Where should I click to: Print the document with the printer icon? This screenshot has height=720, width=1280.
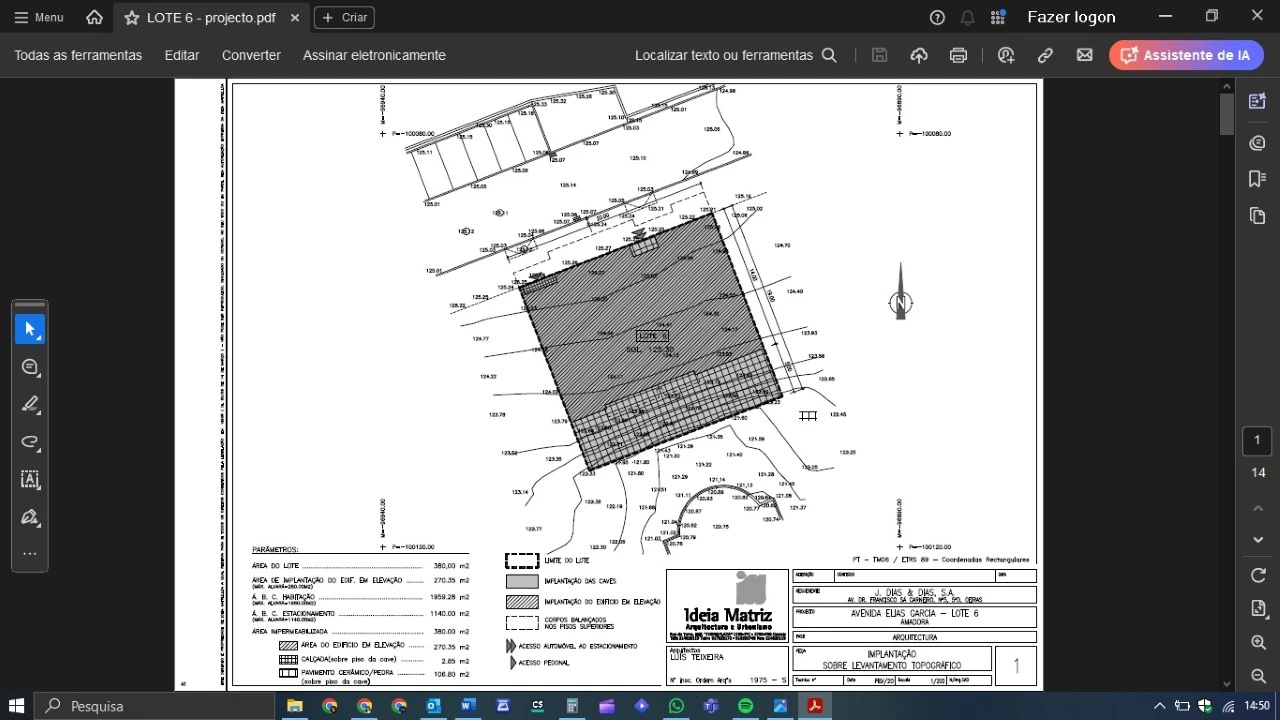pyautogui.click(x=958, y=56)
